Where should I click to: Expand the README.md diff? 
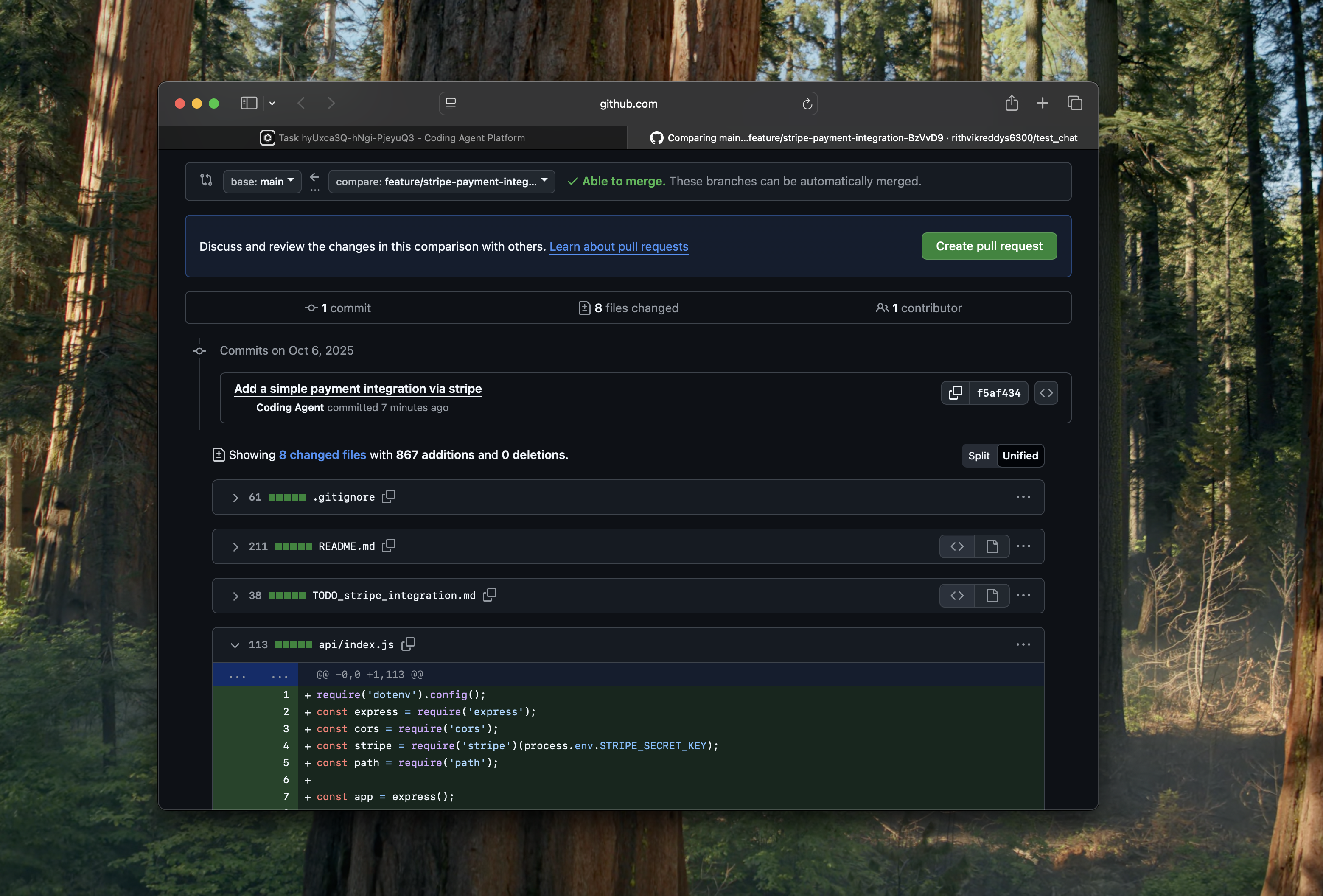pyautogui.click(x=235, y=546)
